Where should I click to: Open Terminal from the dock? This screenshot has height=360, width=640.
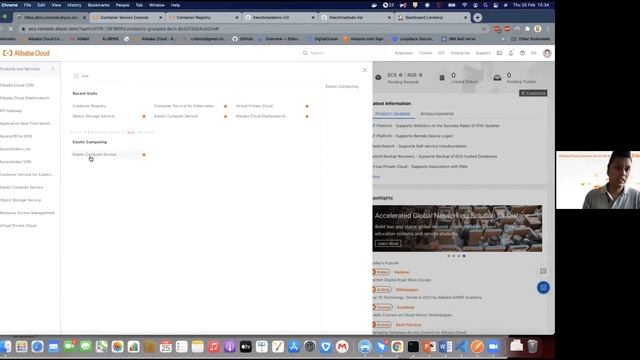pos(413,347)
